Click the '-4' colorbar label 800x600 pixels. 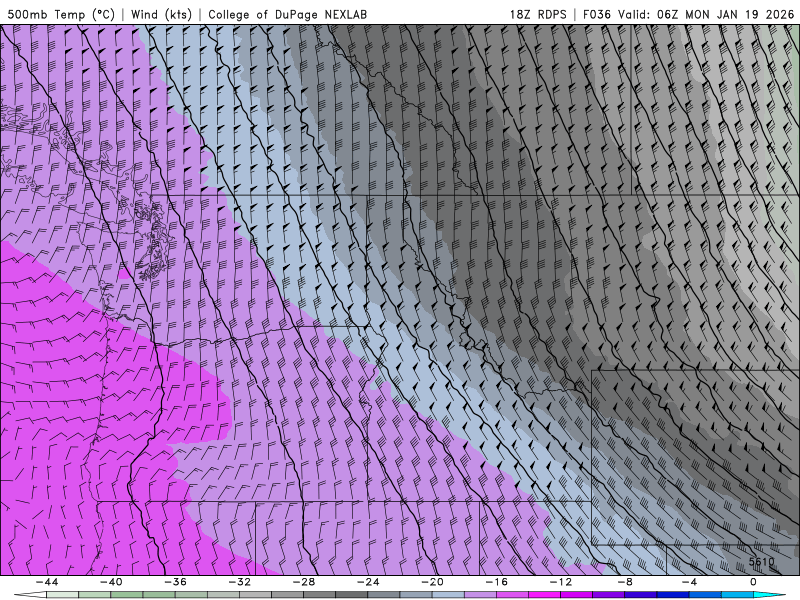[689, 582]
